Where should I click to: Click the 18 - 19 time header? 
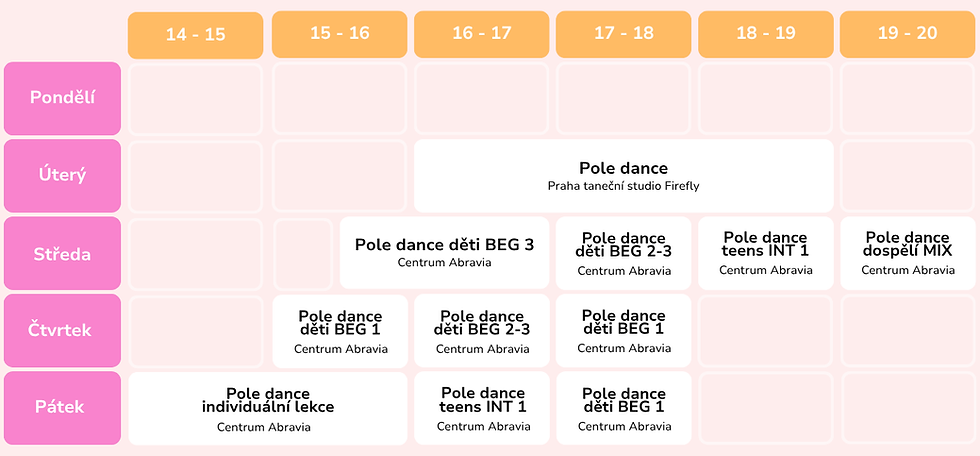[766, 34]
